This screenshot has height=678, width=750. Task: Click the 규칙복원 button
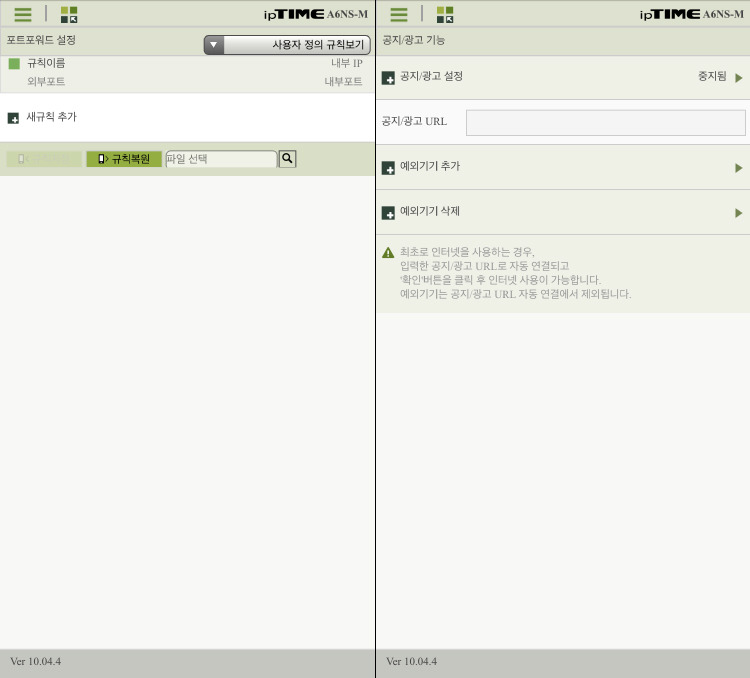[x=124, y=159]
